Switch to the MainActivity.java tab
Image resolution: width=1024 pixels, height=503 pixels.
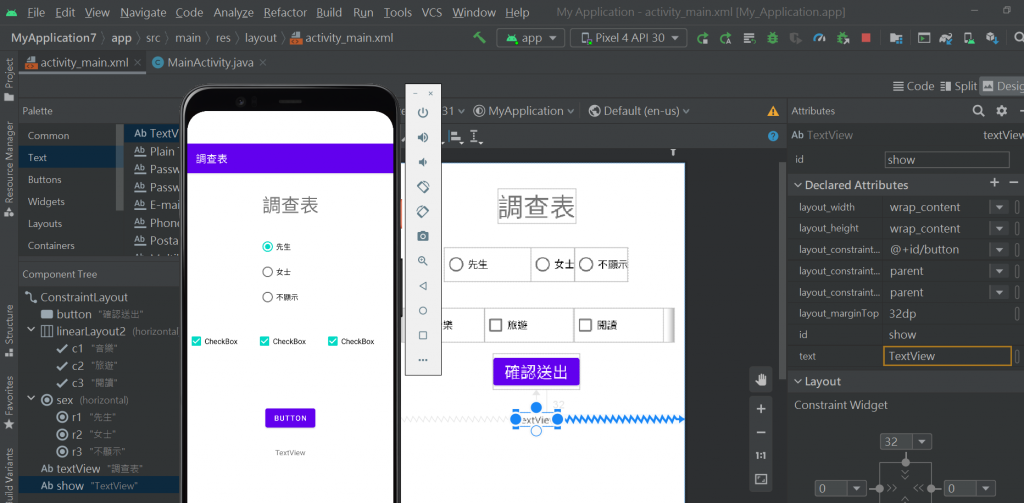(208, 63)
